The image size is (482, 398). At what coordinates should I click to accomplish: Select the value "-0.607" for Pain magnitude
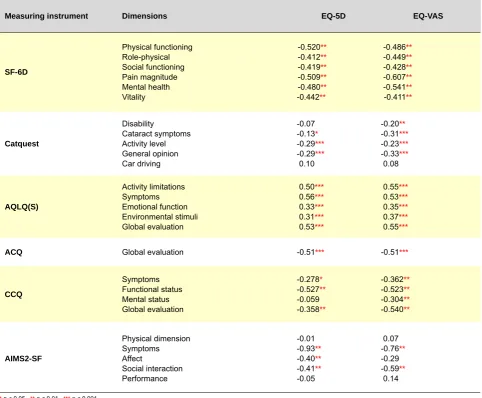point(394,77)
